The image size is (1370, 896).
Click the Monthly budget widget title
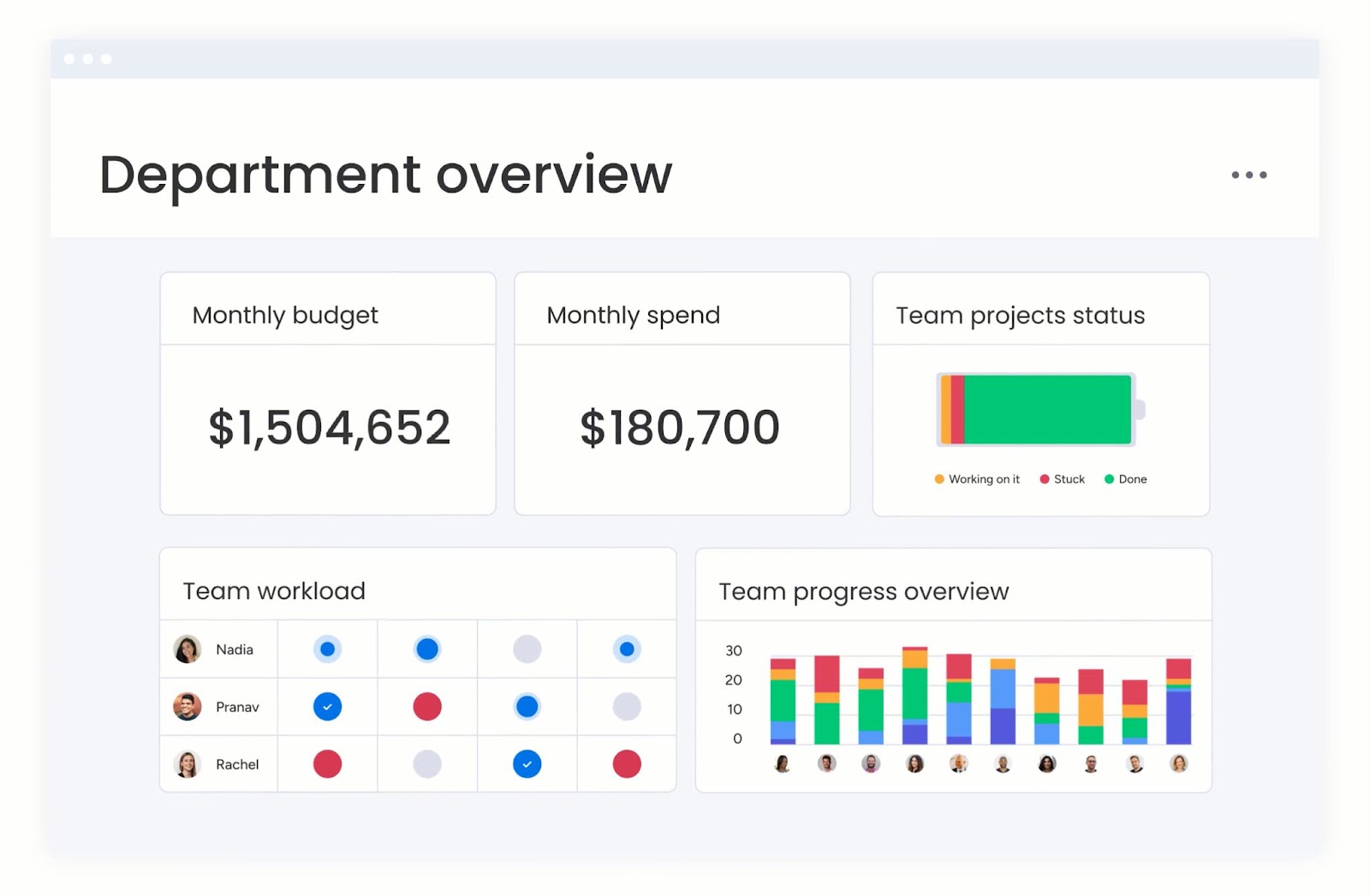pos(285,316)
